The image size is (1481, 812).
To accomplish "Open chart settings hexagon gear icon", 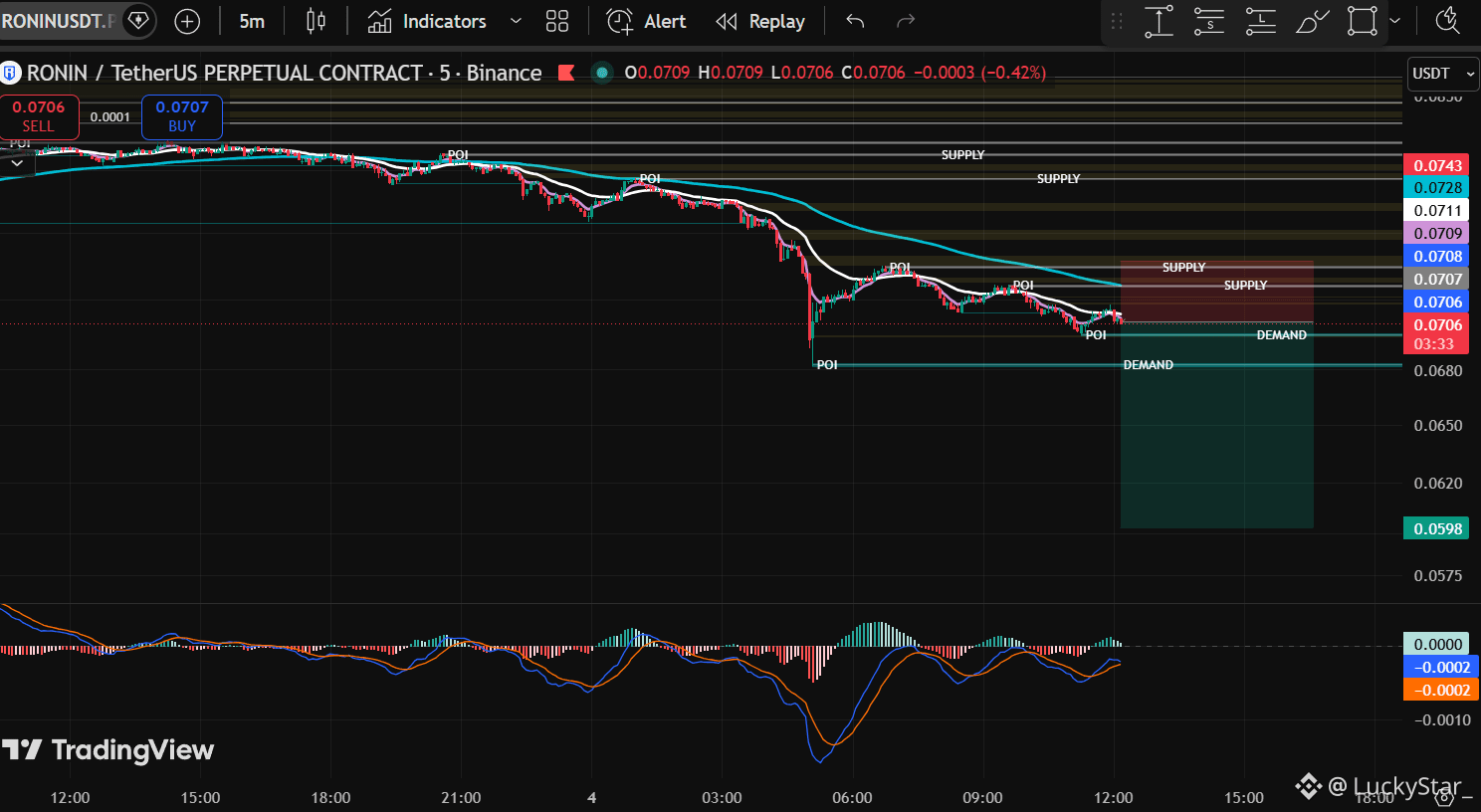I will pyautogui.click(x=1444, y=796).
